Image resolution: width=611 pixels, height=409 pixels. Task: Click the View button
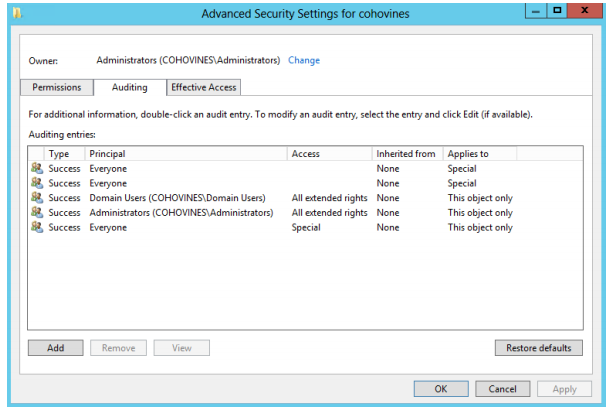pyautogui.click(x=182, y=348)
